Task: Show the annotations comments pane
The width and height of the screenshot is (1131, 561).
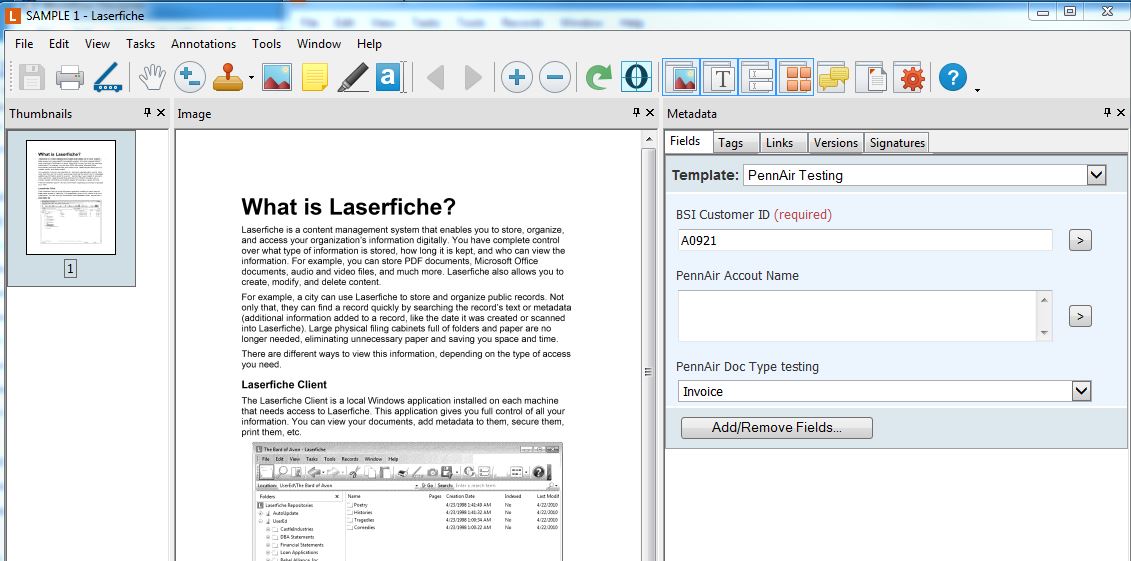Action: 833,77
